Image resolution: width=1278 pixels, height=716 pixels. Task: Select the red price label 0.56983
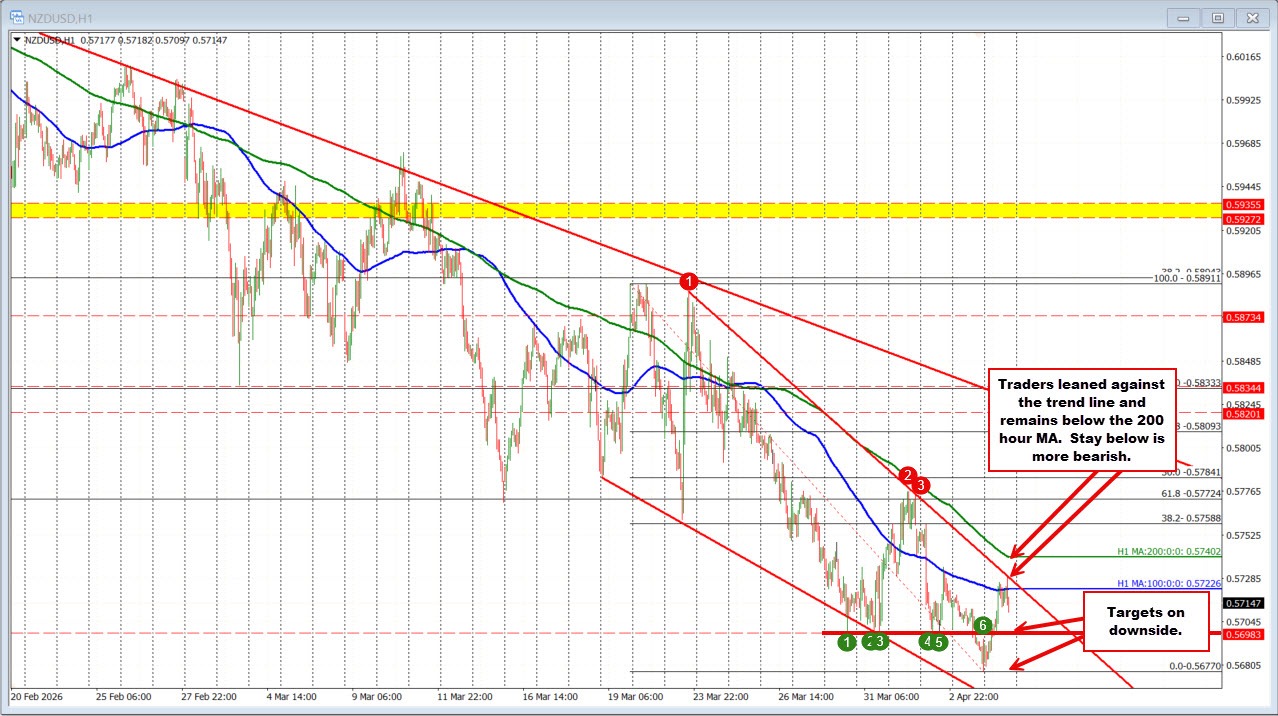1243,634
